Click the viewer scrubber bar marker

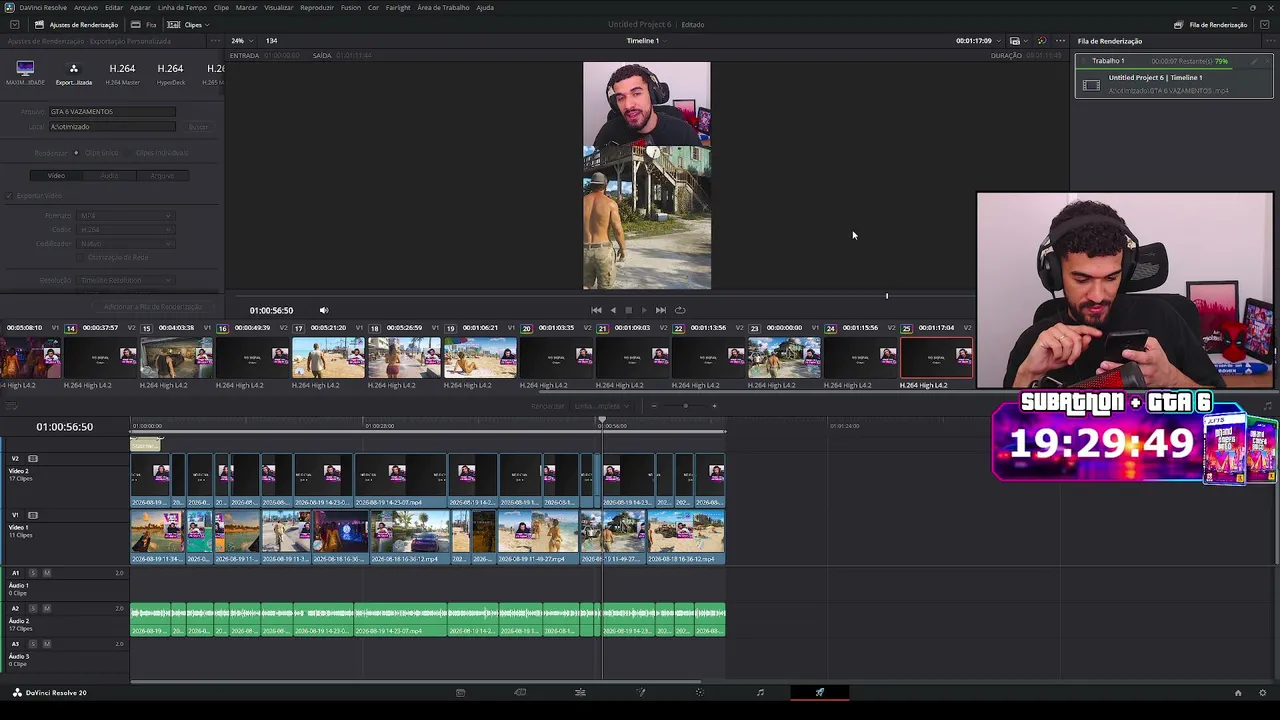[x=886, y=296]
